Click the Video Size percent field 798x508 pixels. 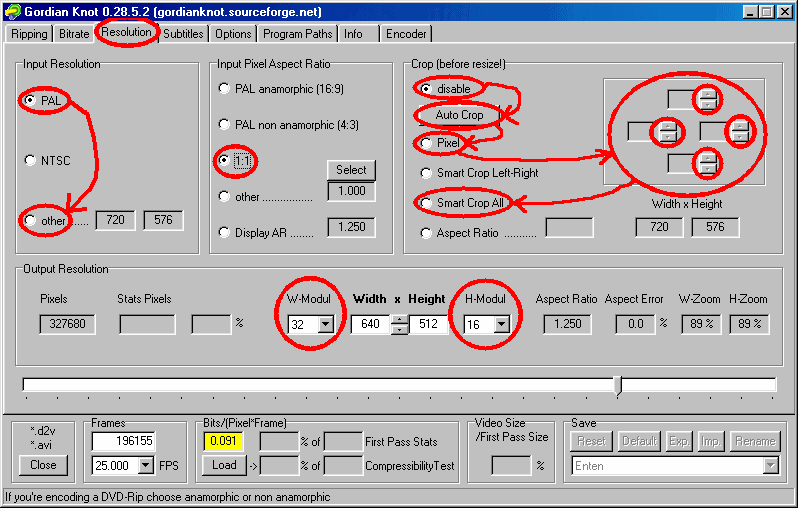[x=511, y=465]
